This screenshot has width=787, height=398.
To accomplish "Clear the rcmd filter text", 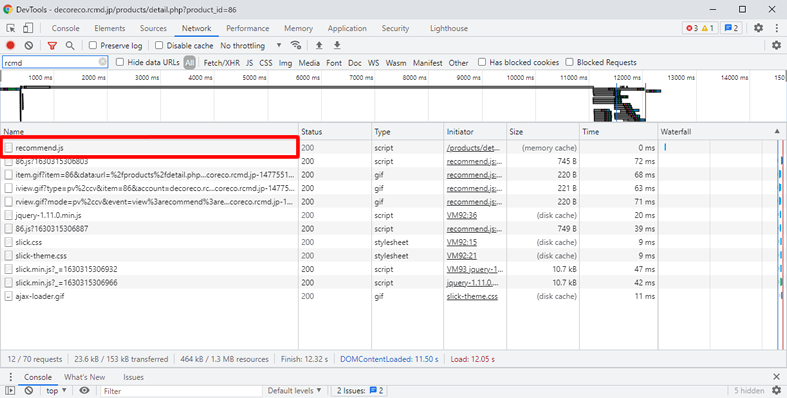I will pos(102,62).
